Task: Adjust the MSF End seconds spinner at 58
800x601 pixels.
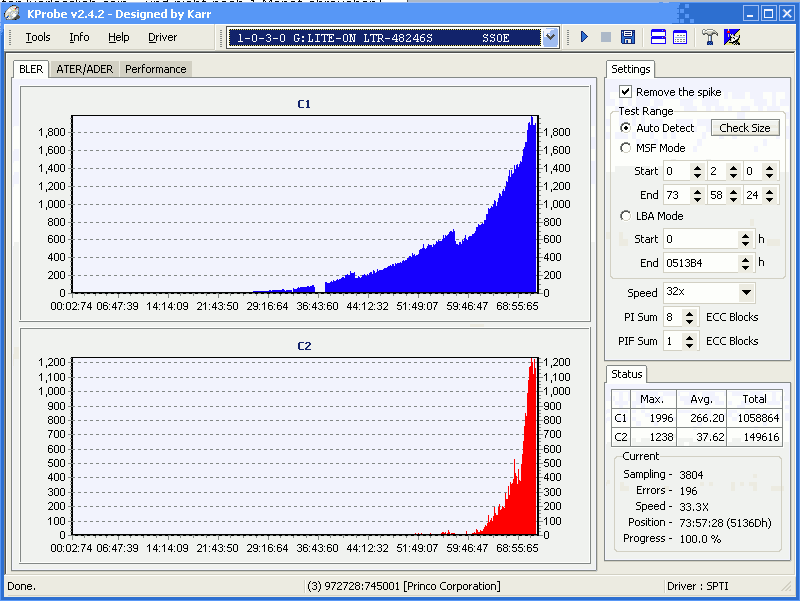Action: pos(733,195)
